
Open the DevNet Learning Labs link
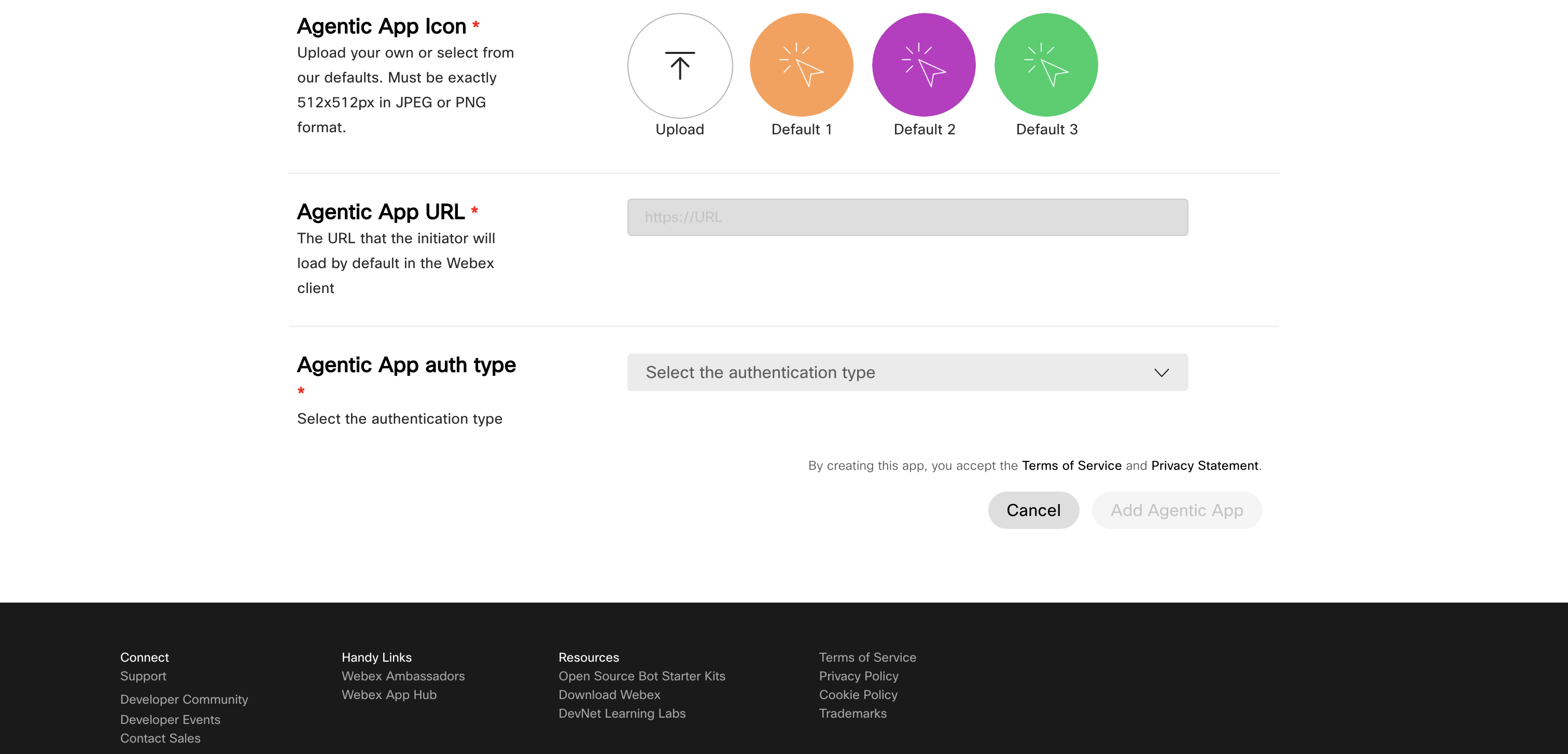[622, 713]
